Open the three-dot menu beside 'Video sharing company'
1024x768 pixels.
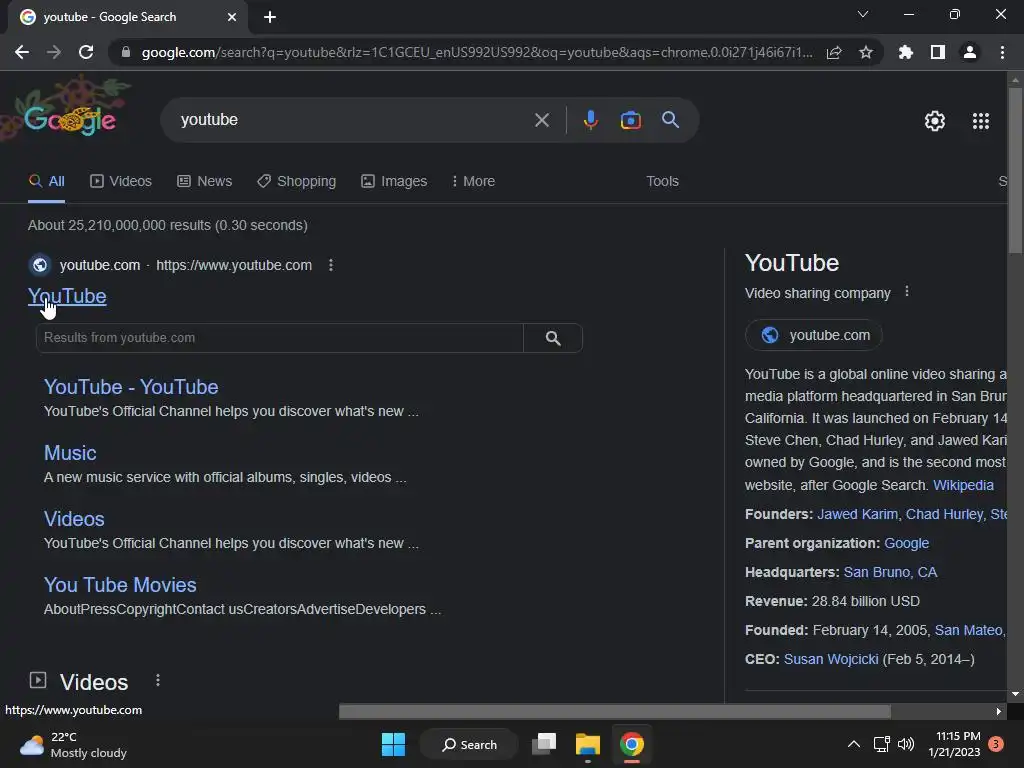pyautogui.click(x=906, y=291)
